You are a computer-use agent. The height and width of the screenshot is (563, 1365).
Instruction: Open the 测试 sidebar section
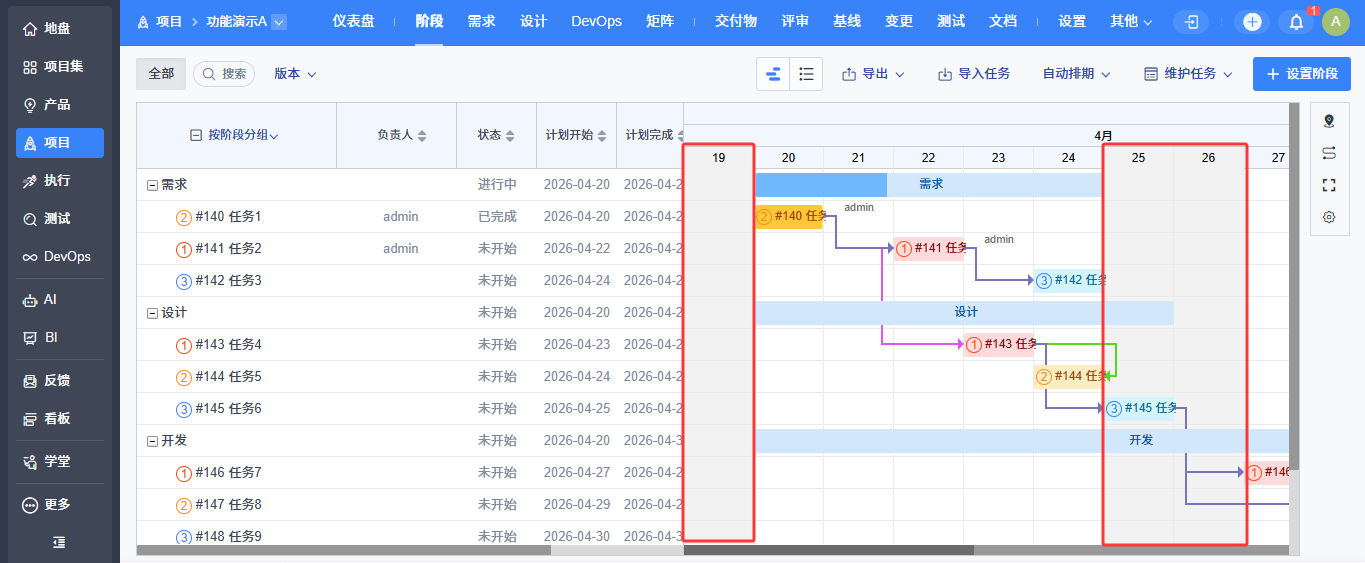60,219
